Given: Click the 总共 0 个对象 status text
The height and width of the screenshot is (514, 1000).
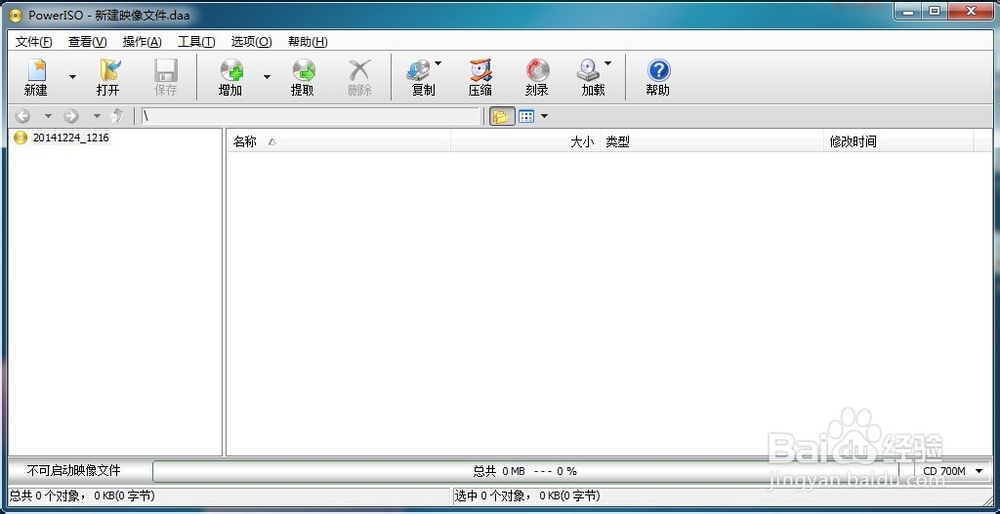Looking at the screenshot, I should (x=82, y=496).
